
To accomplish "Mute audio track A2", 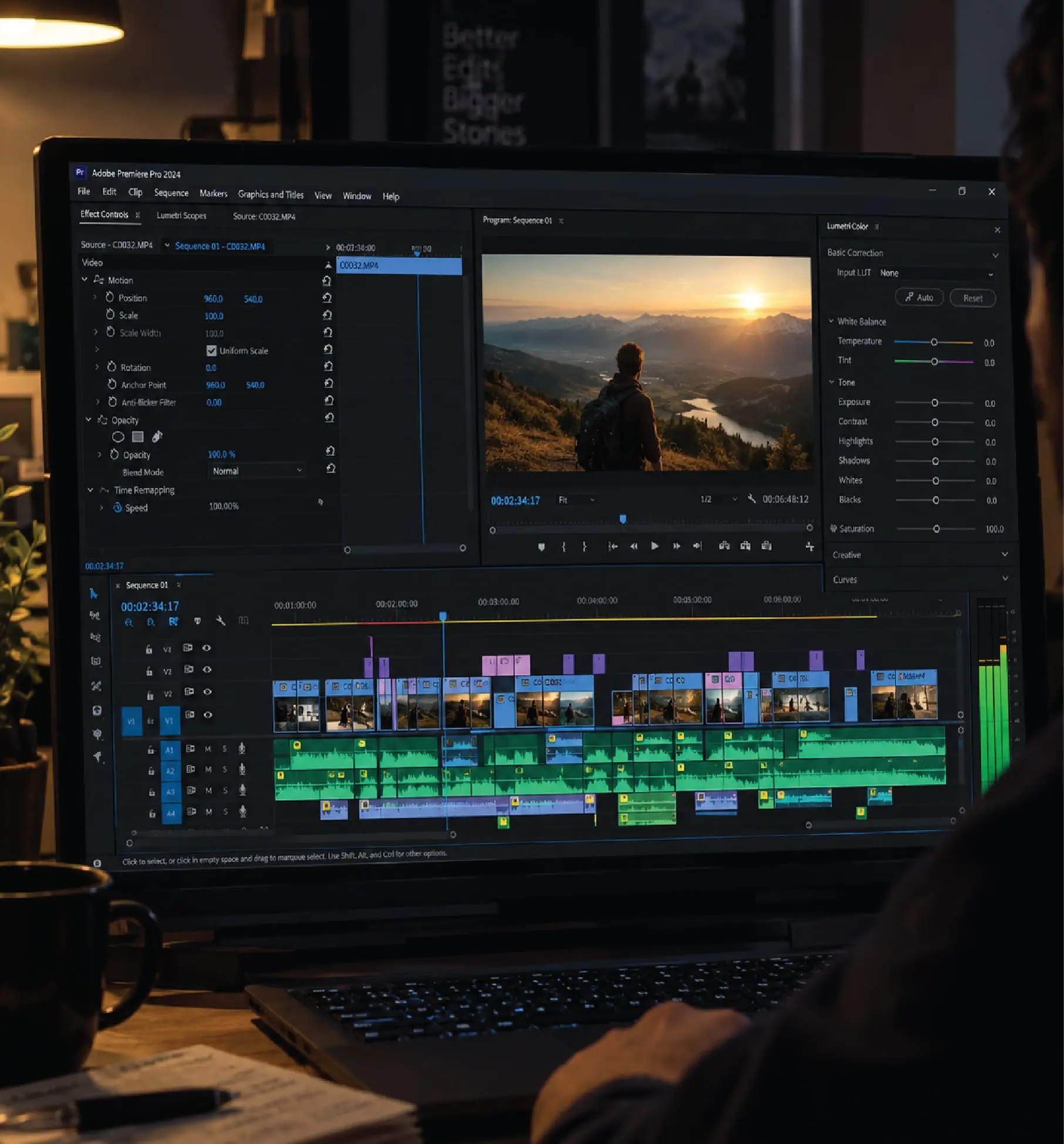I will (x=208, y=770).
